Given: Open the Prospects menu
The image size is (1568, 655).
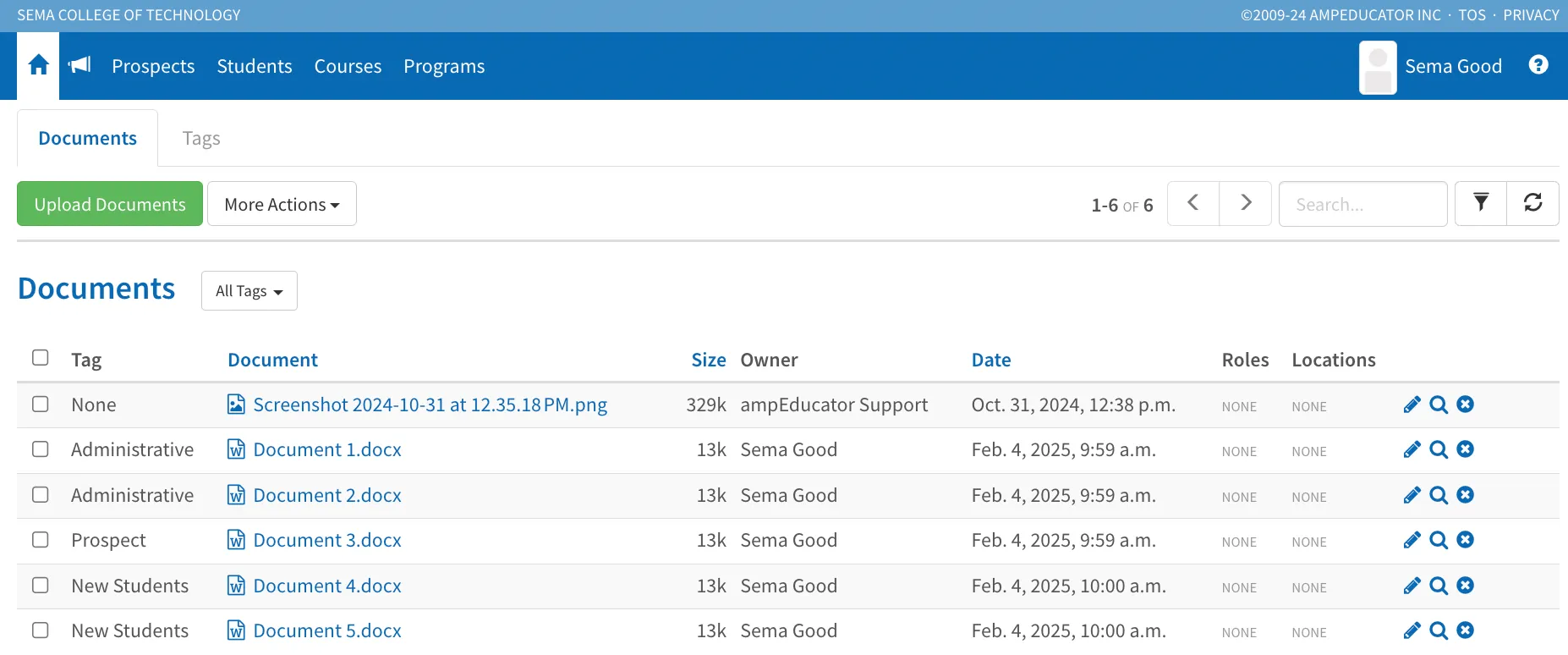Looking at the screenshot, I should click(153, 66).
